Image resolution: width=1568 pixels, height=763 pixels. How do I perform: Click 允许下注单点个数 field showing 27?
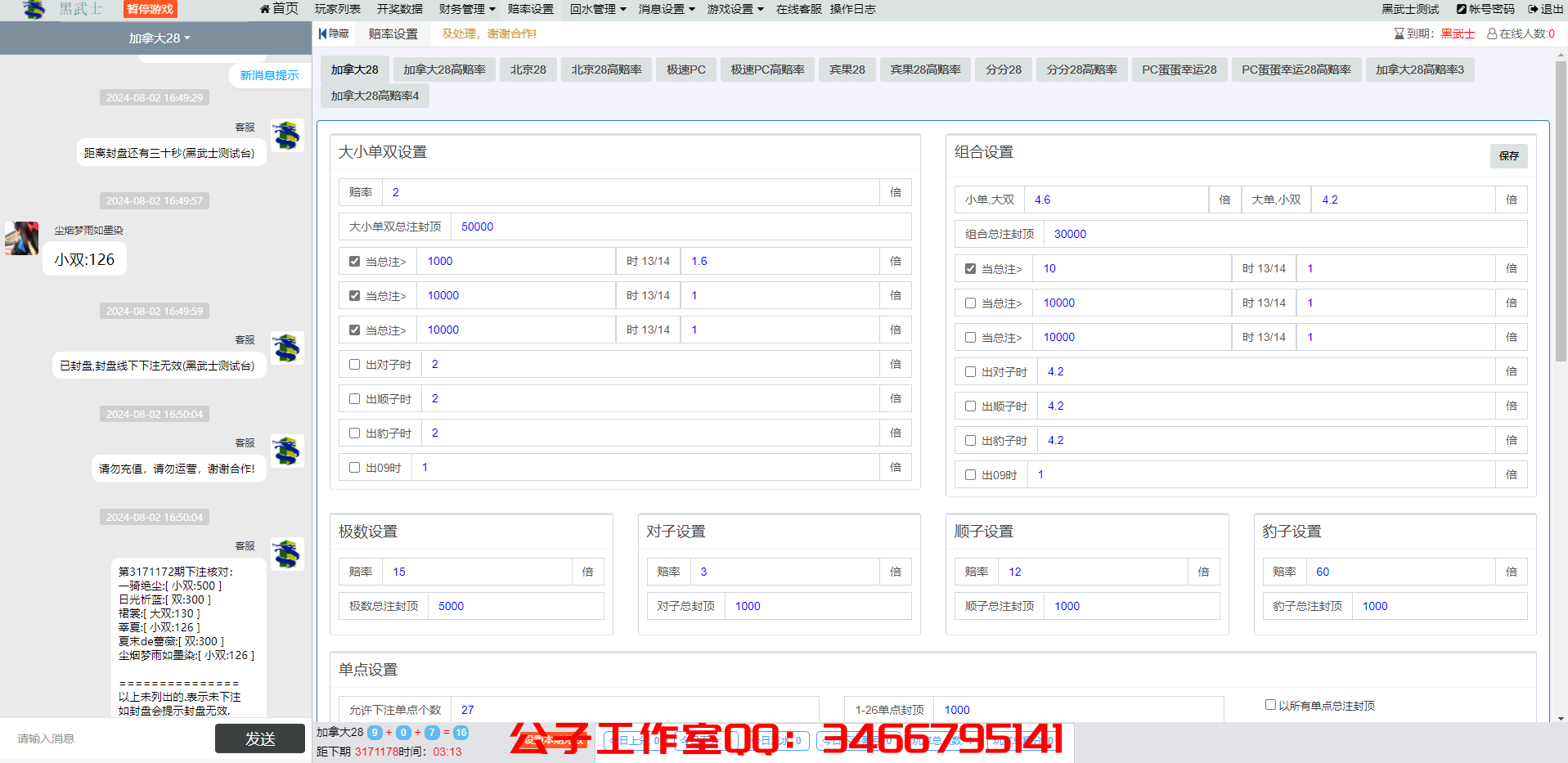point(634,710)
